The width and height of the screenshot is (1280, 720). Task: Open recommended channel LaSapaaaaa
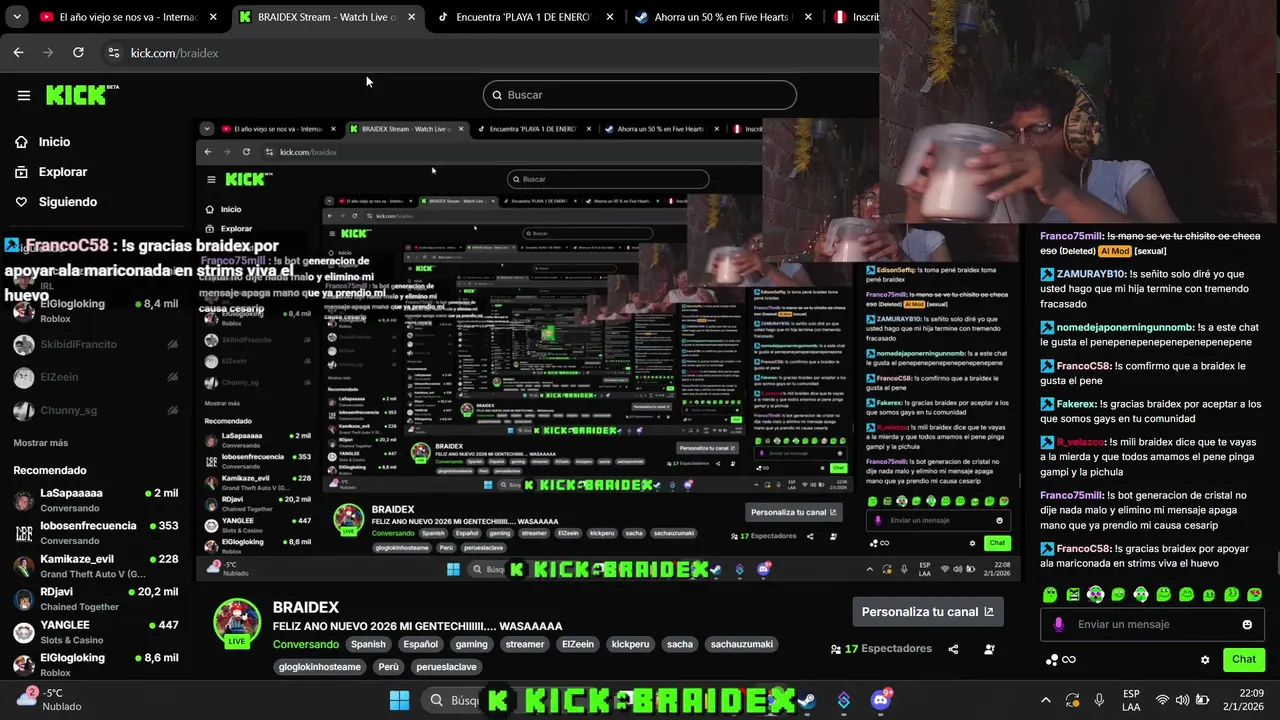point(95,500)
